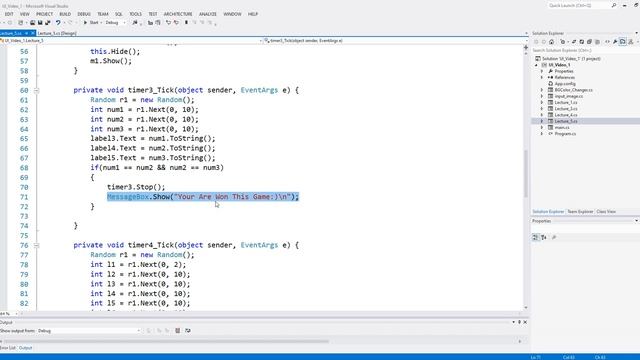This screenshot has width=640, height=360.
Task: Open the WINDOW menu
Action: click(232, 14)
